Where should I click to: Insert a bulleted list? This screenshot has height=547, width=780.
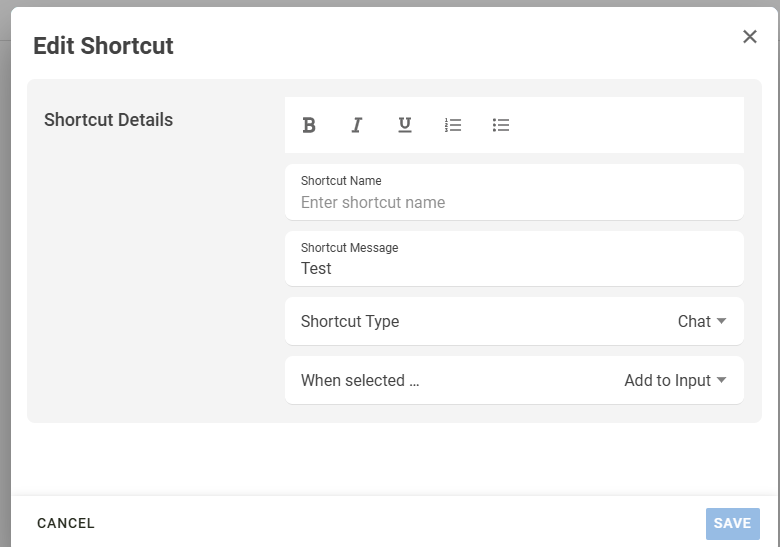(501, 125)
